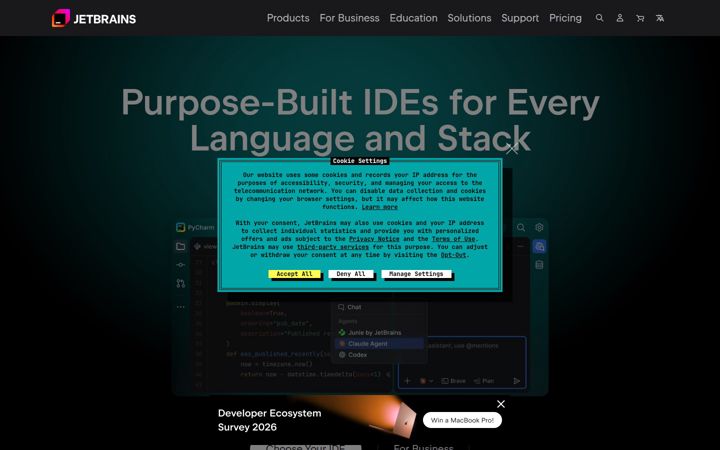Viewport: 720px width, 450px height.
Task: Dismiss the Developer Ecosystem Survey banner
Action: 501,404
